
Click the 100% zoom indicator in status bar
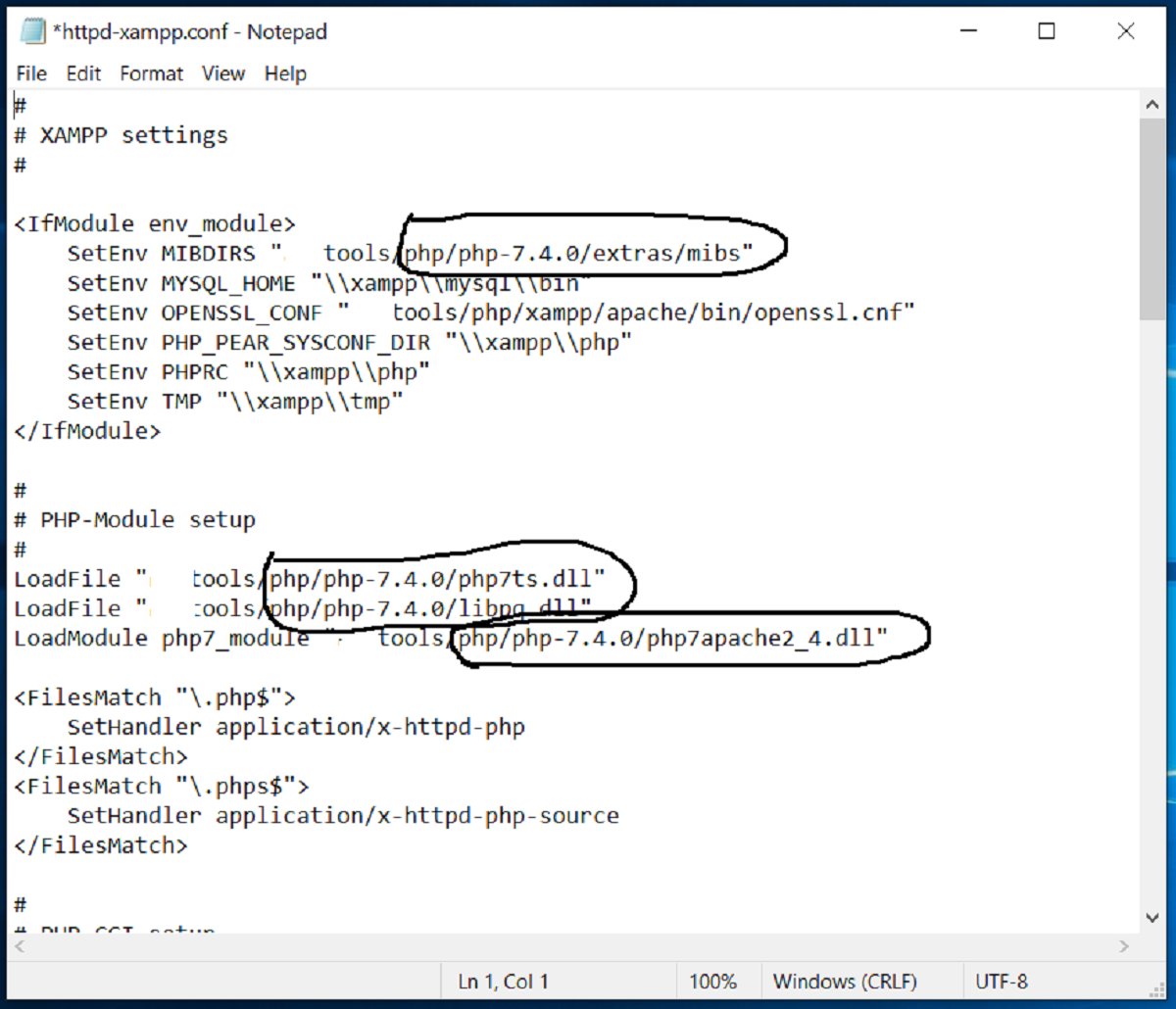714,981
